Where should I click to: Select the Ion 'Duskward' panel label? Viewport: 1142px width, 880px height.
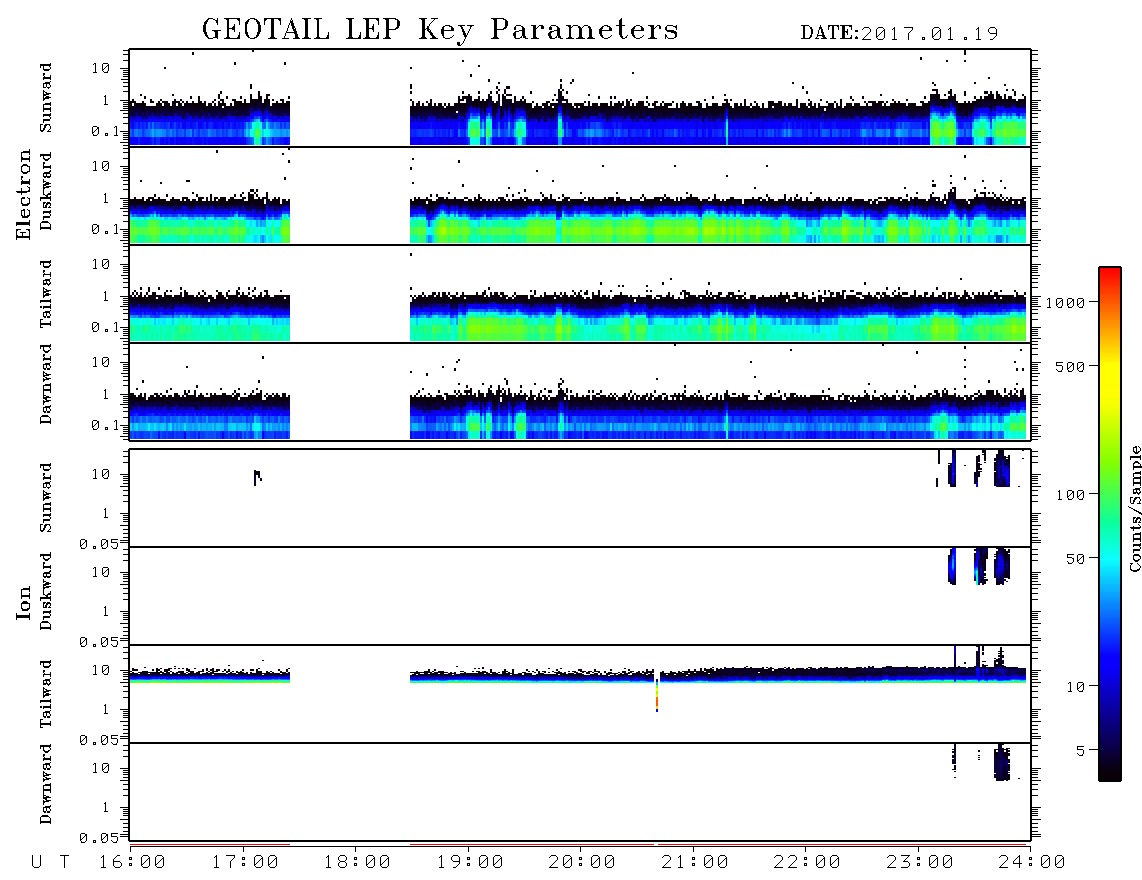coord(46,591)
